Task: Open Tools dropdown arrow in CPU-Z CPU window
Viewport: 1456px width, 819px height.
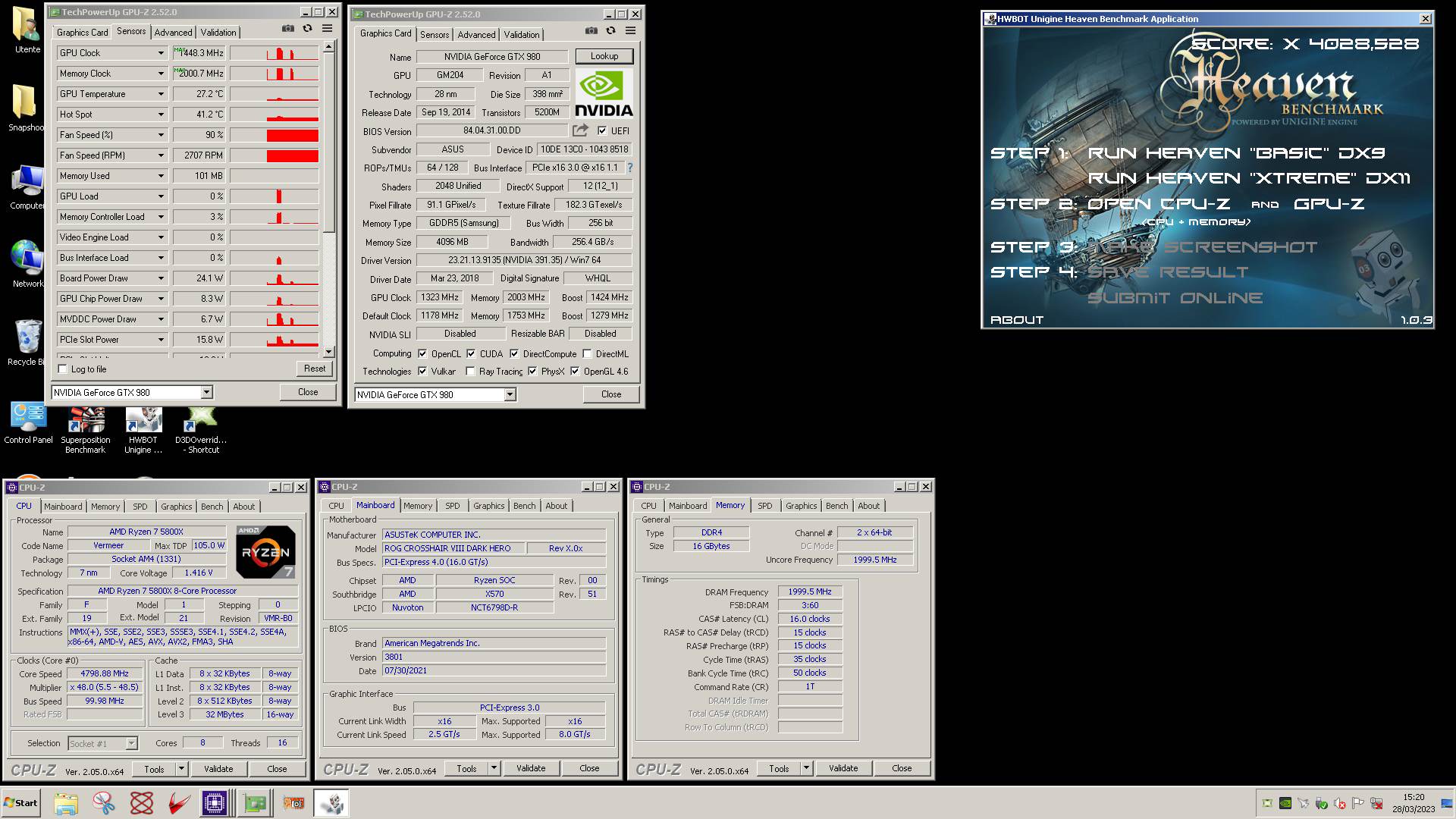Action: pos(182,768)
